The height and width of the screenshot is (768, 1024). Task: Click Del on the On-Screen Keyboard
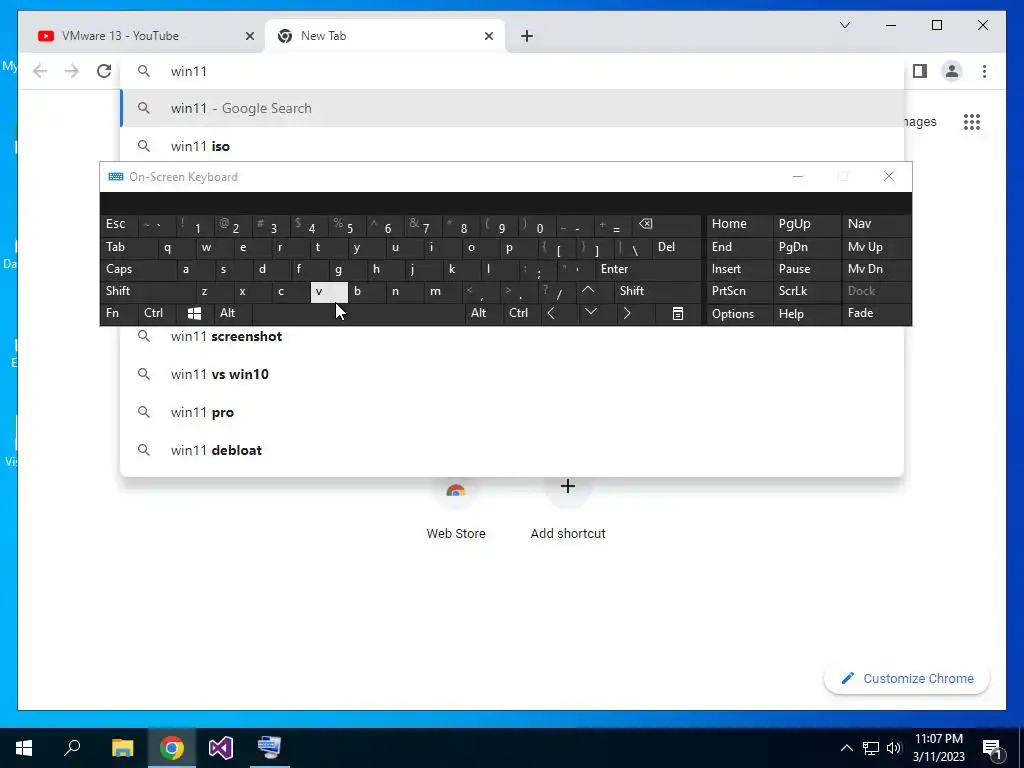(676, 247)
